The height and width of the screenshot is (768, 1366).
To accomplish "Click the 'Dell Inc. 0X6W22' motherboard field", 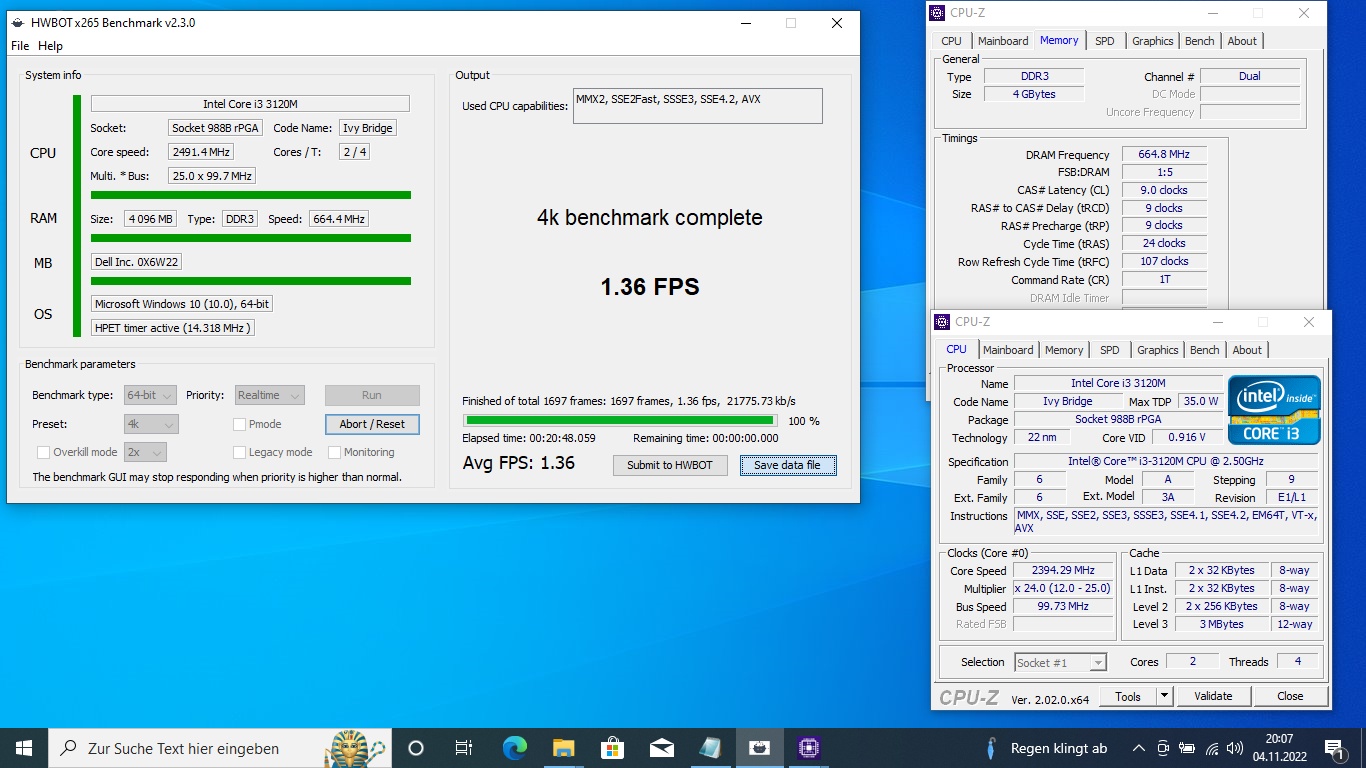I will coord(137,262).
